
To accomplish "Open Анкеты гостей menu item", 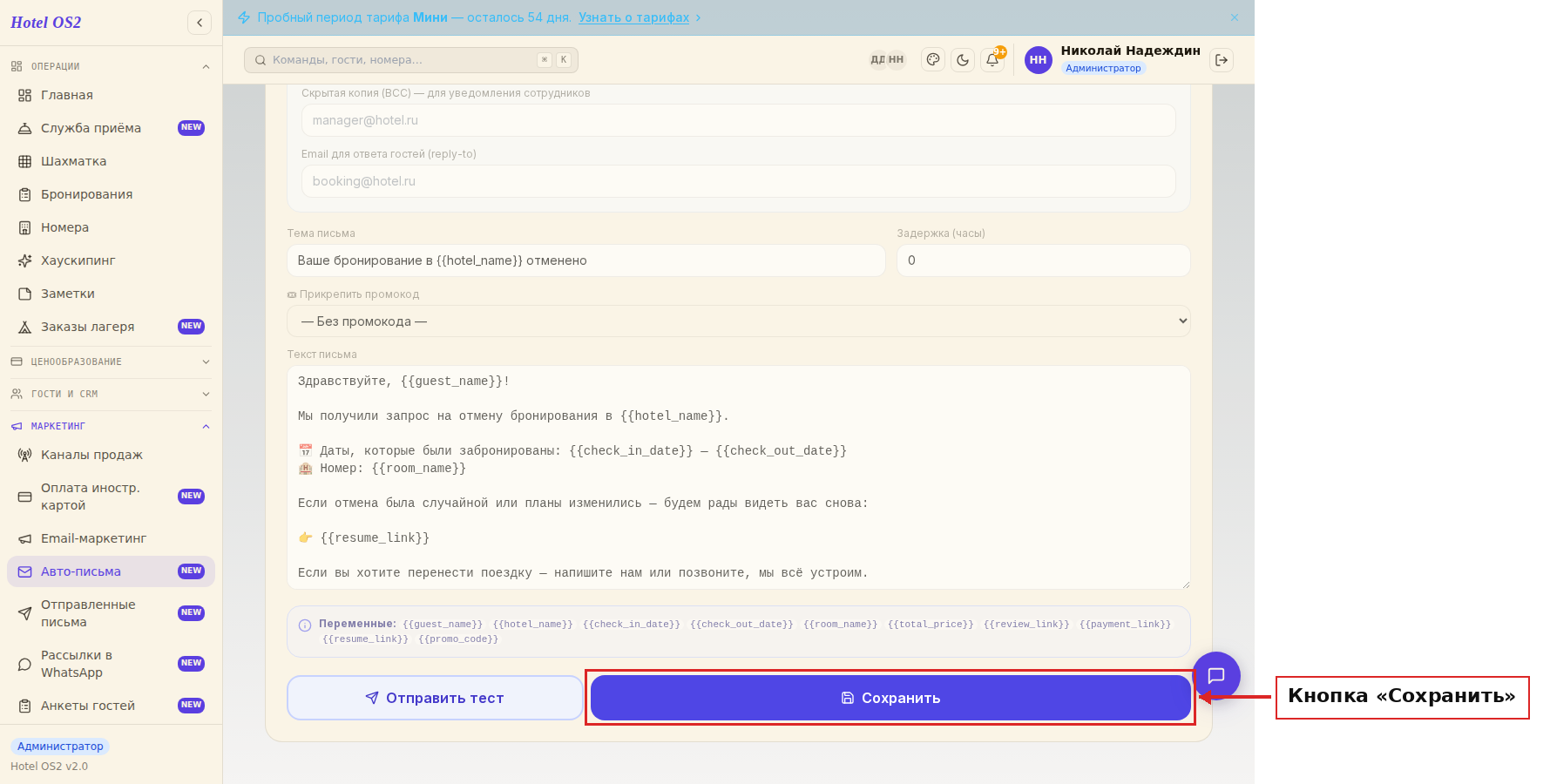I will coord(111,706).
